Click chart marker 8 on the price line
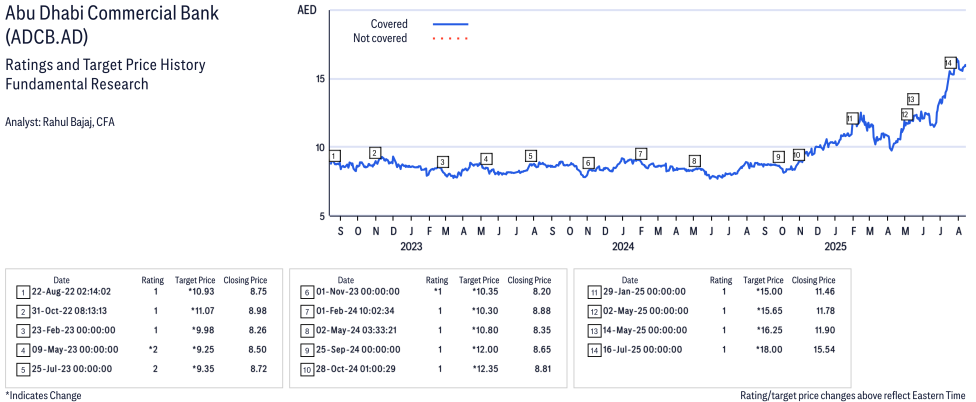 coord(695,161)
